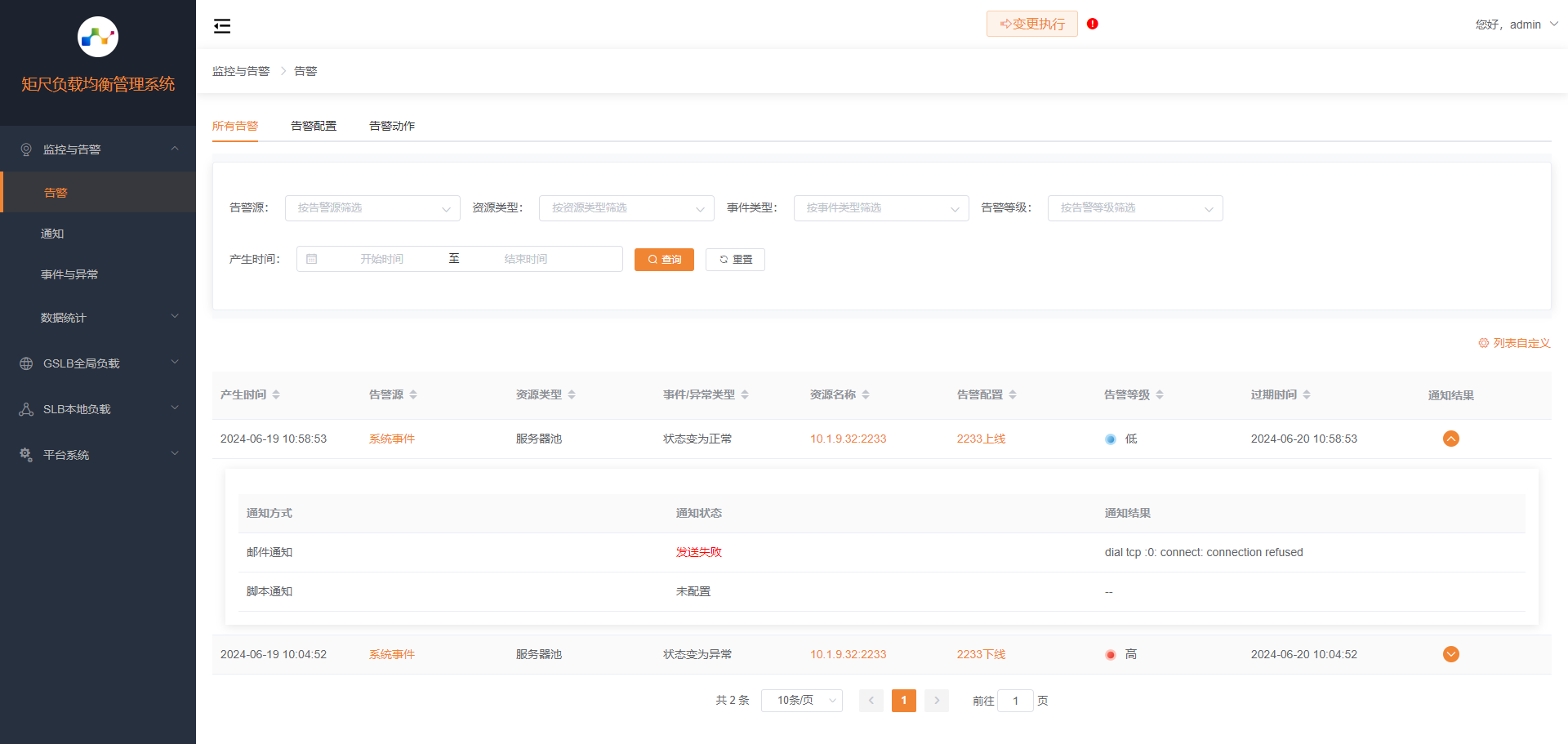The width and height of the screenshot is (1568, 744).
Task: Click the 变更执行 button
Action: pyautogui.click(x=1031, y=24)
